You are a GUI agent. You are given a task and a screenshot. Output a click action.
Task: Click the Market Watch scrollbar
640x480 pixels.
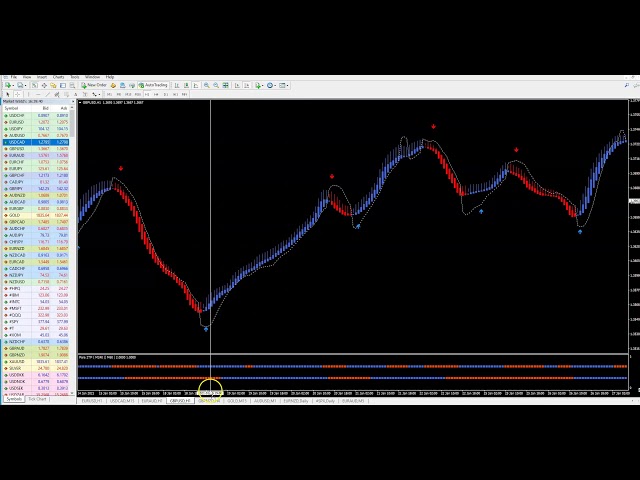(x=72, y=250)
